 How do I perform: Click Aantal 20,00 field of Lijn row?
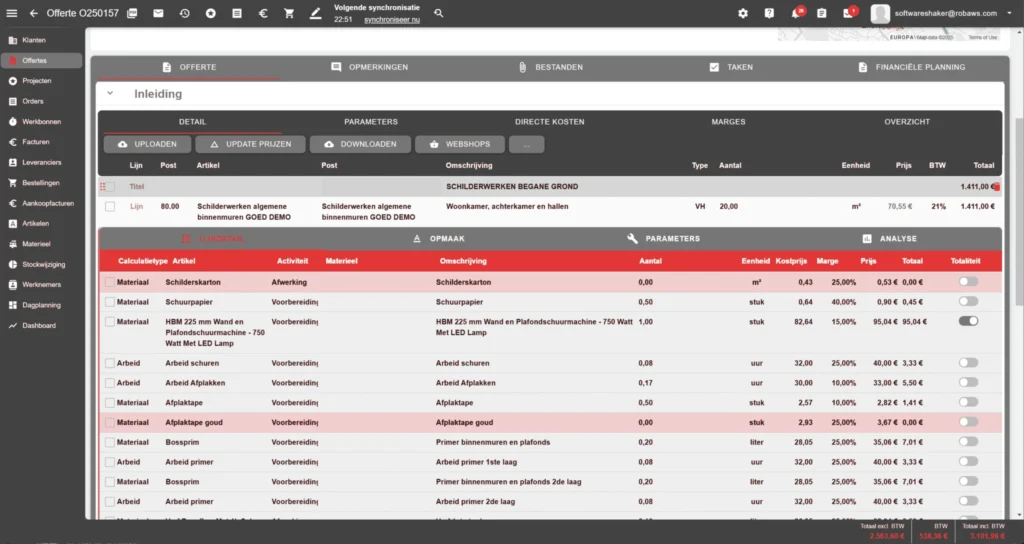coord(729,206)
